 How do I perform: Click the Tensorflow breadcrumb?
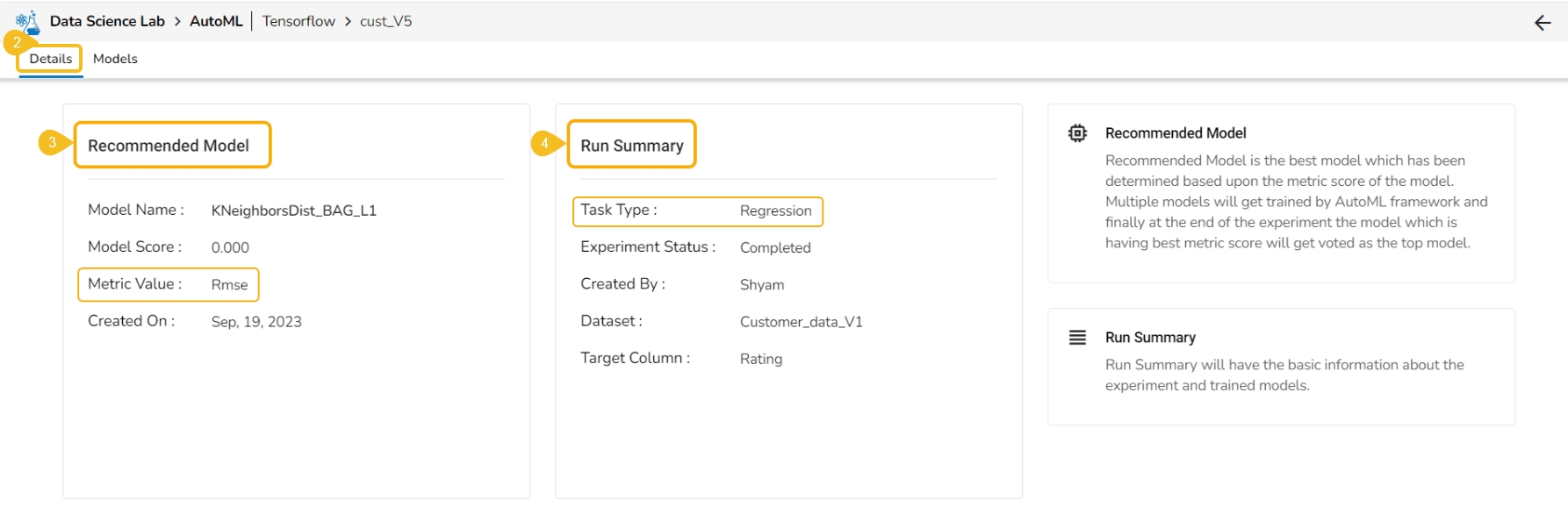tap(298, 21)
